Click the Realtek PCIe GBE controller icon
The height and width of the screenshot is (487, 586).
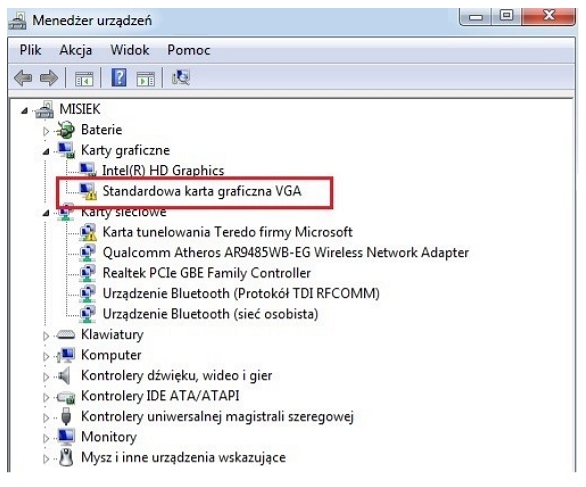(x=88, y=273)
